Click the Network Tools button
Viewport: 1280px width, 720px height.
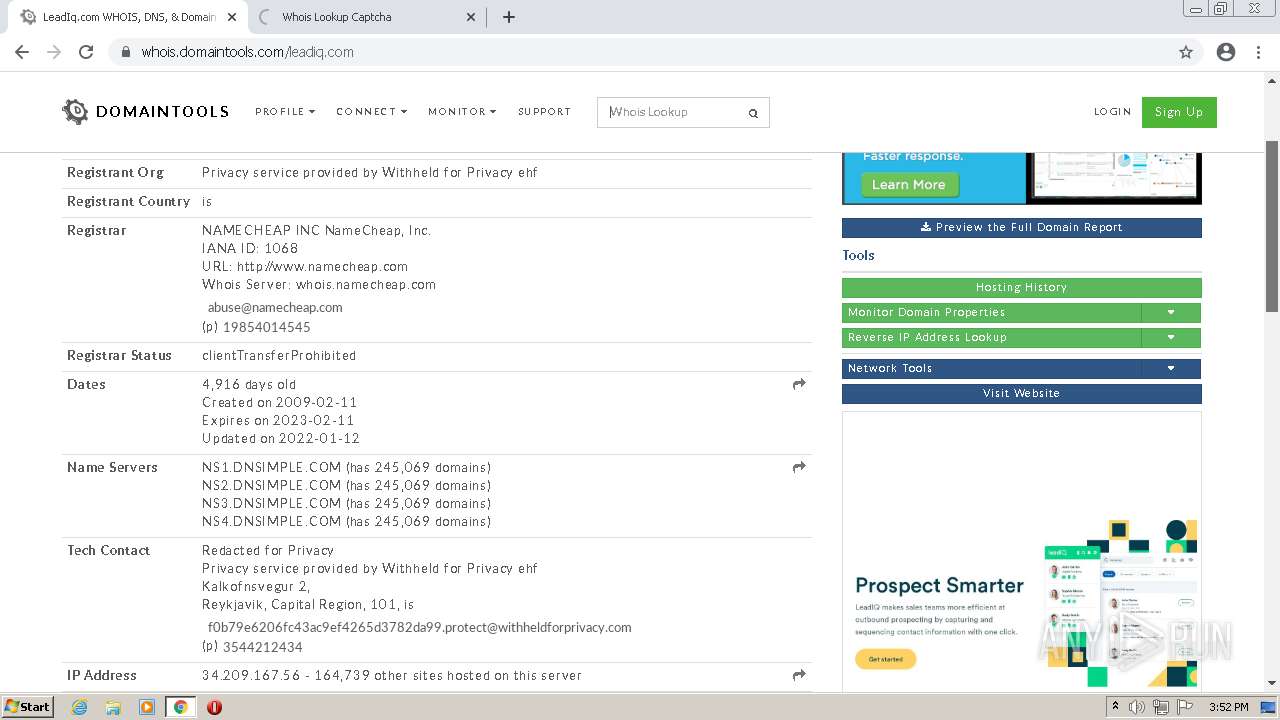[991, 368]
